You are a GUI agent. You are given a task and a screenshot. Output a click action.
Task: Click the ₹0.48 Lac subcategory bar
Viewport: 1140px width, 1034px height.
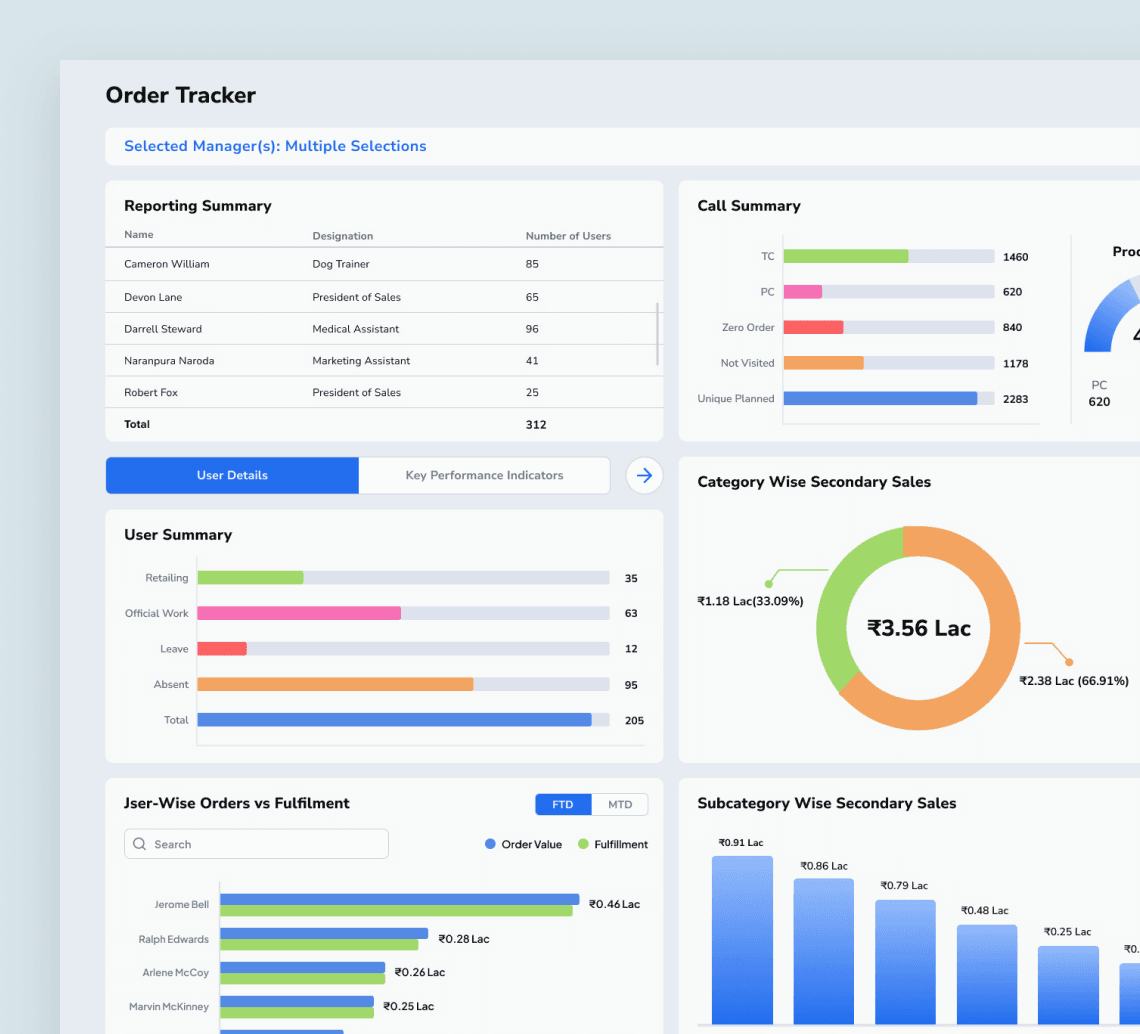click(x=987, y=974)
